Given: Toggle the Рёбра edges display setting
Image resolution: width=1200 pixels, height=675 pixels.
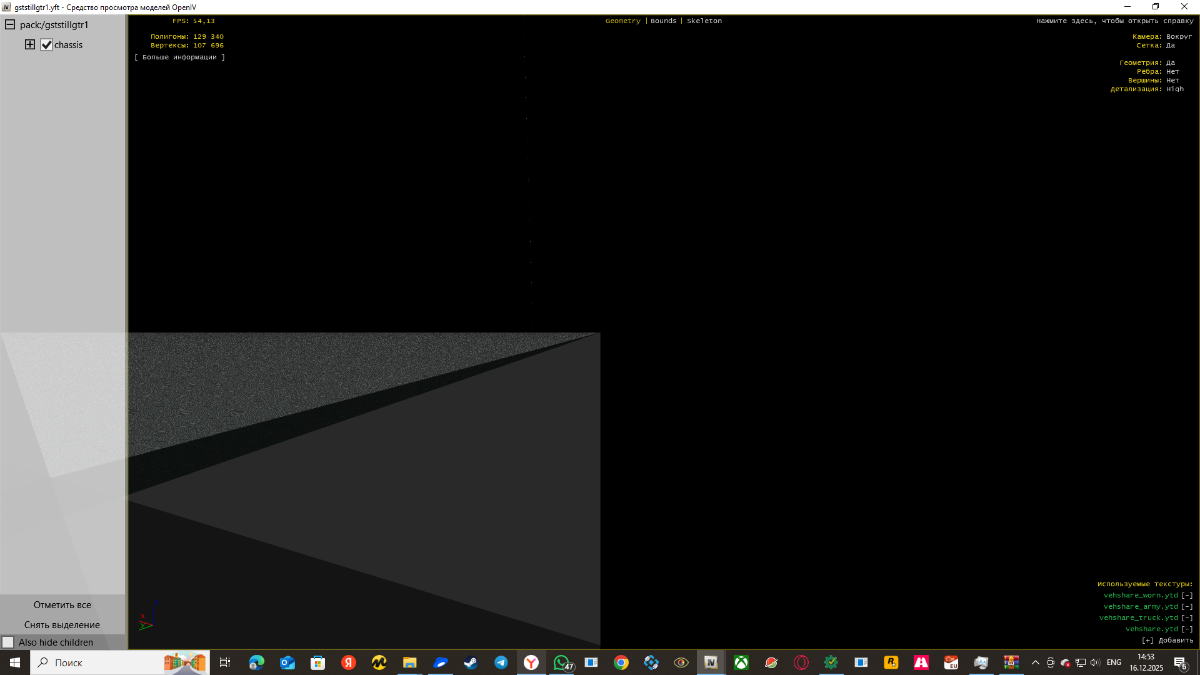Looking at the screenshot, I should point(1172,71).
